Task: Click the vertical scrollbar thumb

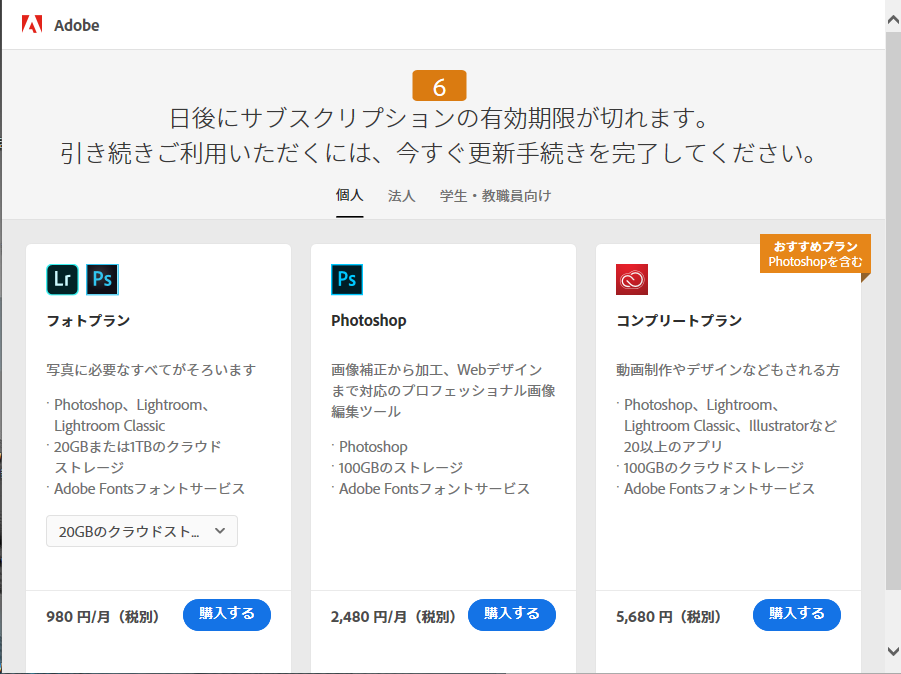Action: pyautogui.click(x=893, y=310)
